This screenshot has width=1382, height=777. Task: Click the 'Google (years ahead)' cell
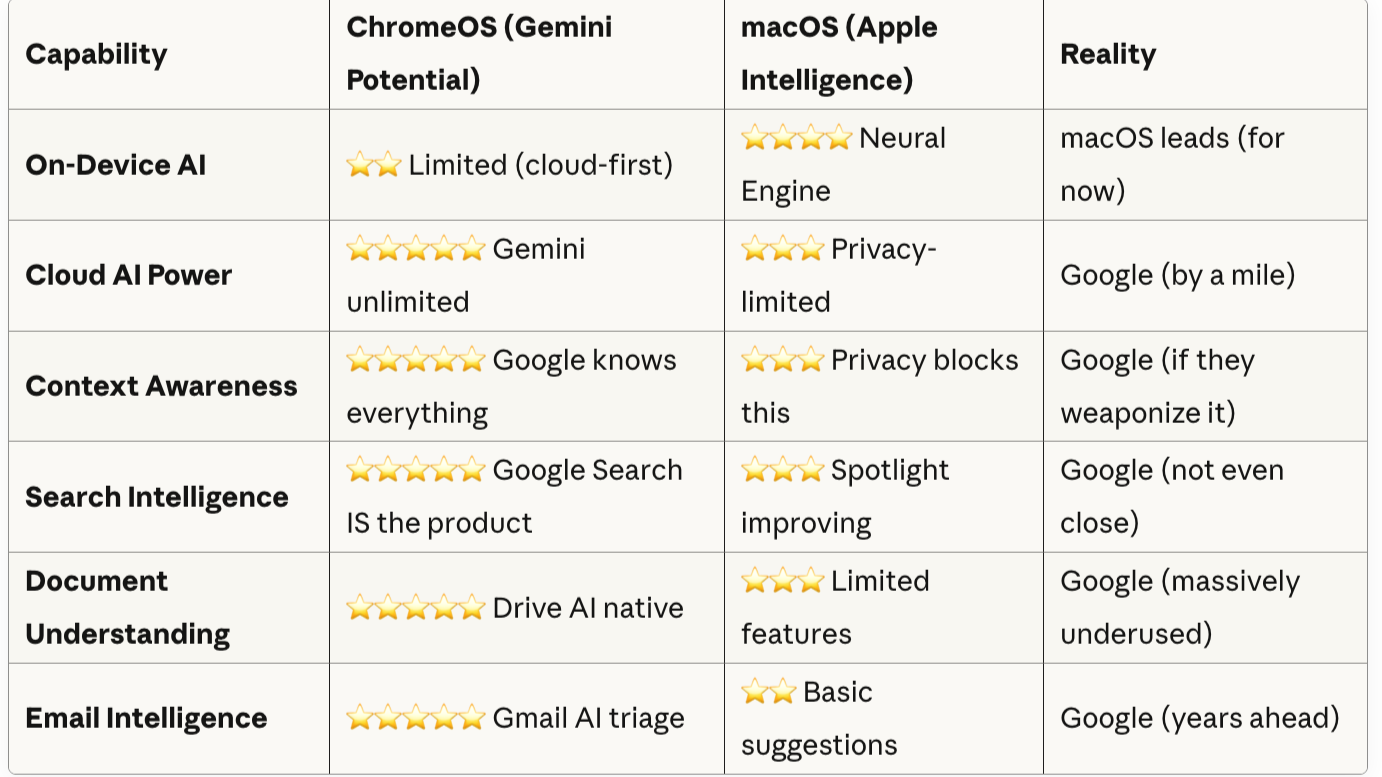(x=1199, y=718)
